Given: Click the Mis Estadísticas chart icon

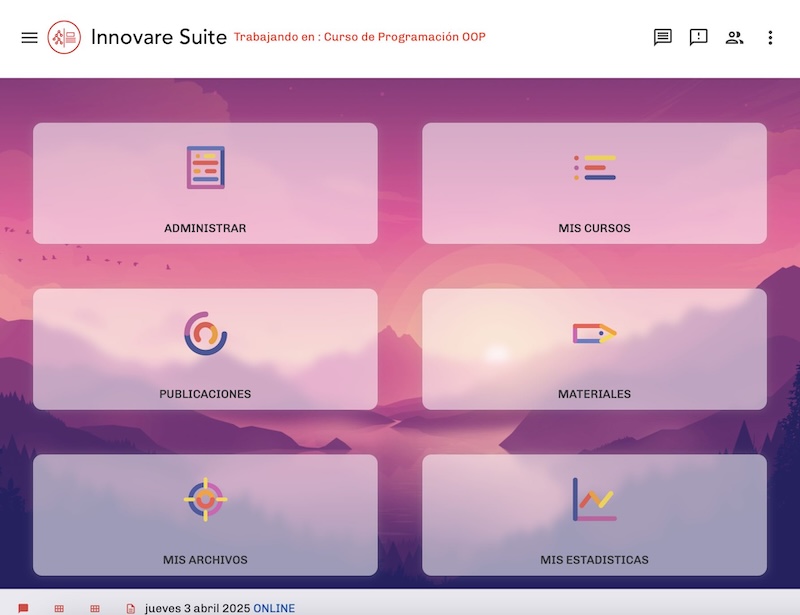Looking at the screenshot, I should click(x=592, y=499).
